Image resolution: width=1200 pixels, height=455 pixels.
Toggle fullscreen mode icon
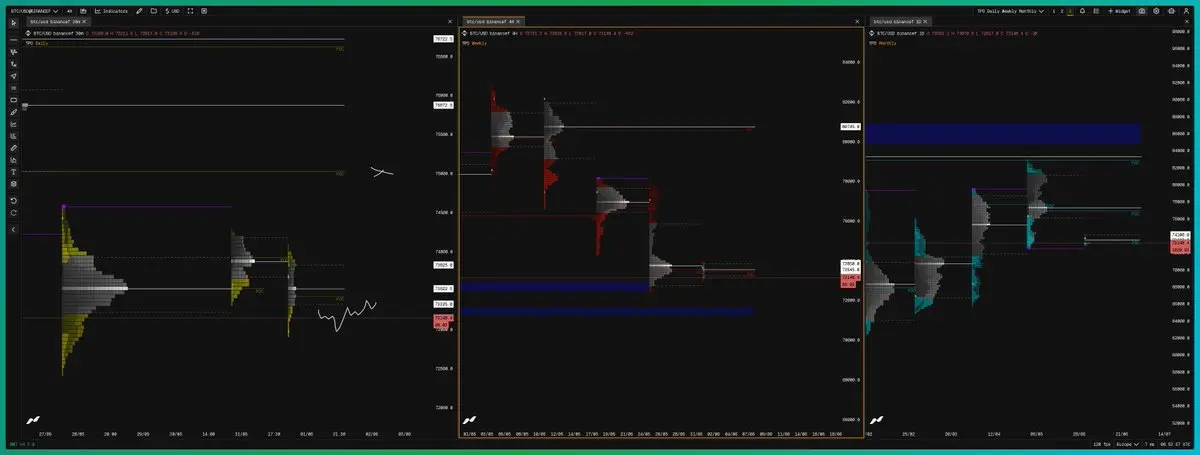(x=190, y=11)
